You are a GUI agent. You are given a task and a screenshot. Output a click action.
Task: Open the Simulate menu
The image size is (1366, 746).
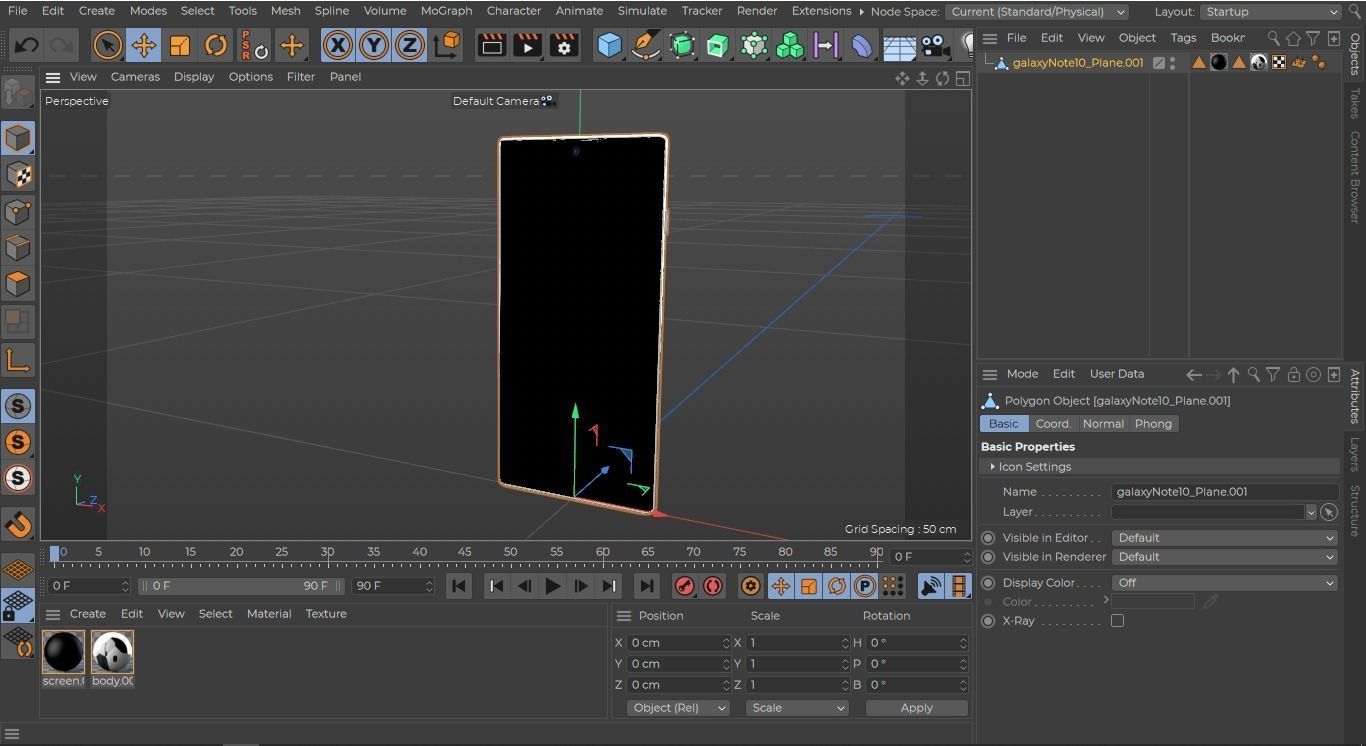(642, 11)
